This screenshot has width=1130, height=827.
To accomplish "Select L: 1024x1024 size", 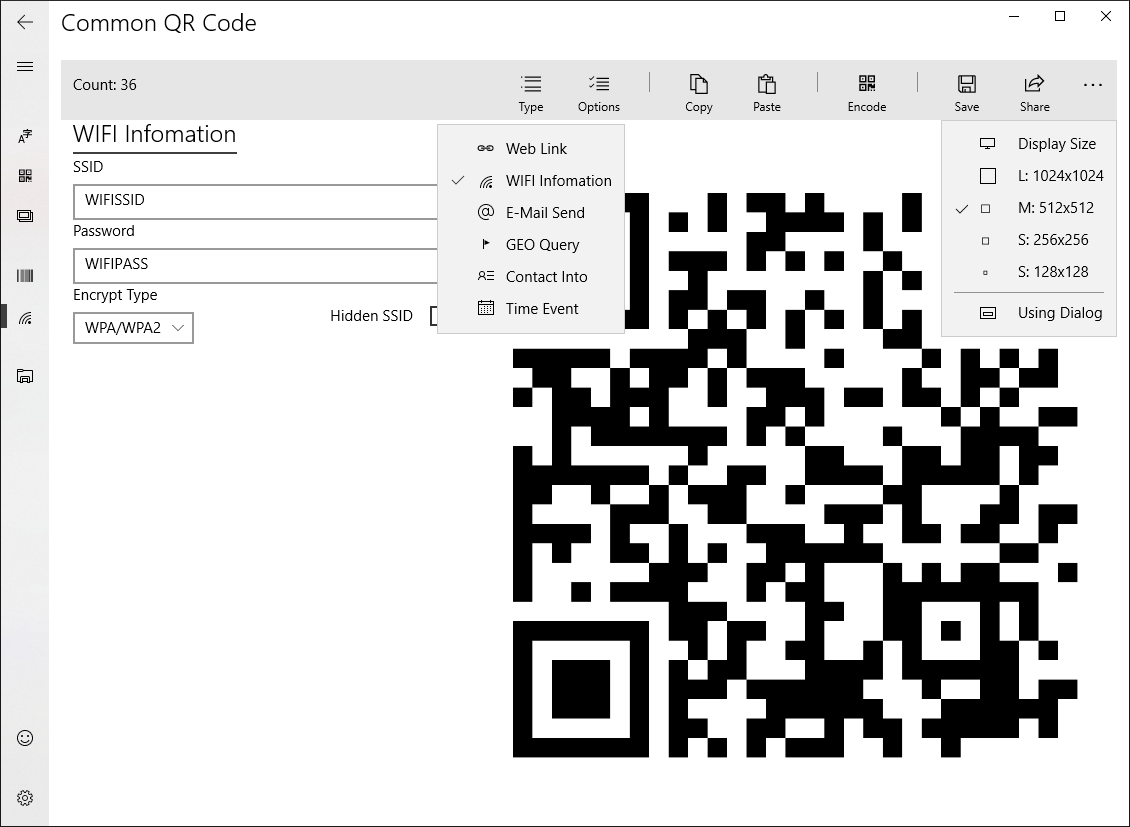I will (x=1028, y=176).
